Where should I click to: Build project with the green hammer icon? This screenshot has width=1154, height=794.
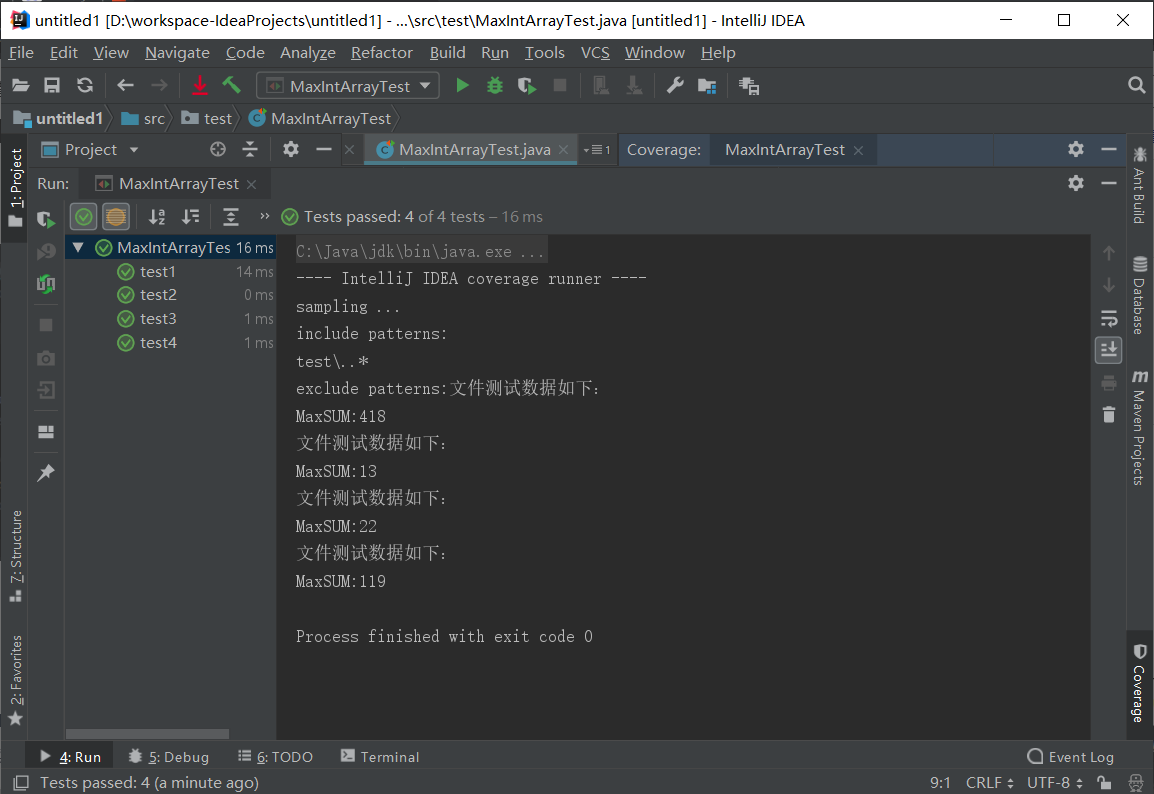coord(232,85)
